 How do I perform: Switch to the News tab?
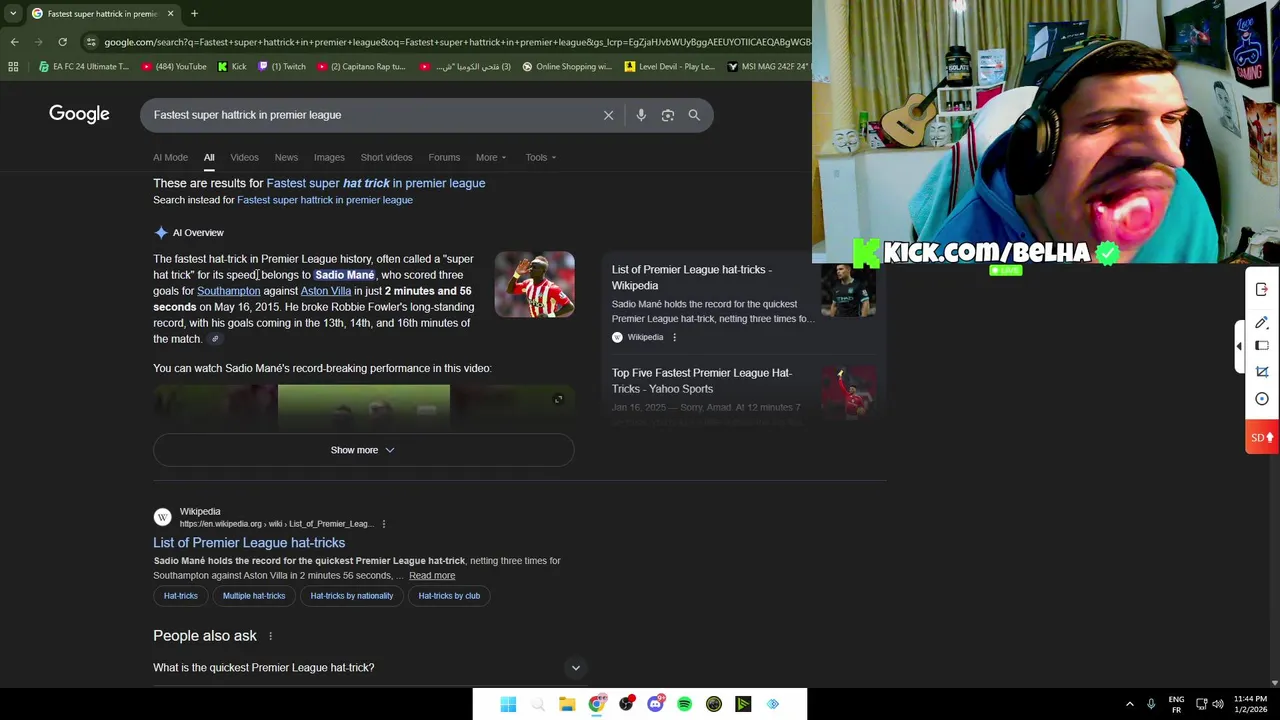point(286,157)
